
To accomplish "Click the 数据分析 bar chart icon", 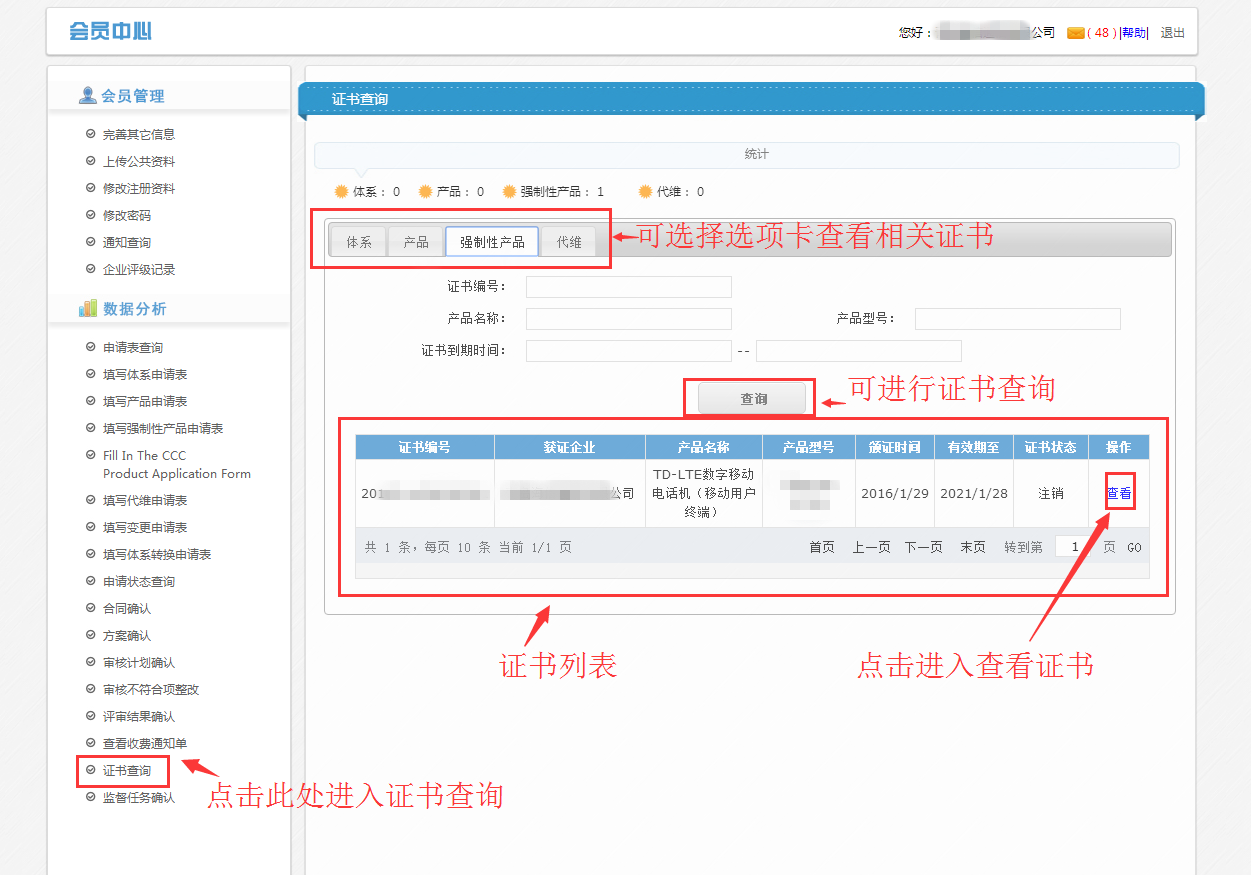I will point(88,309).
